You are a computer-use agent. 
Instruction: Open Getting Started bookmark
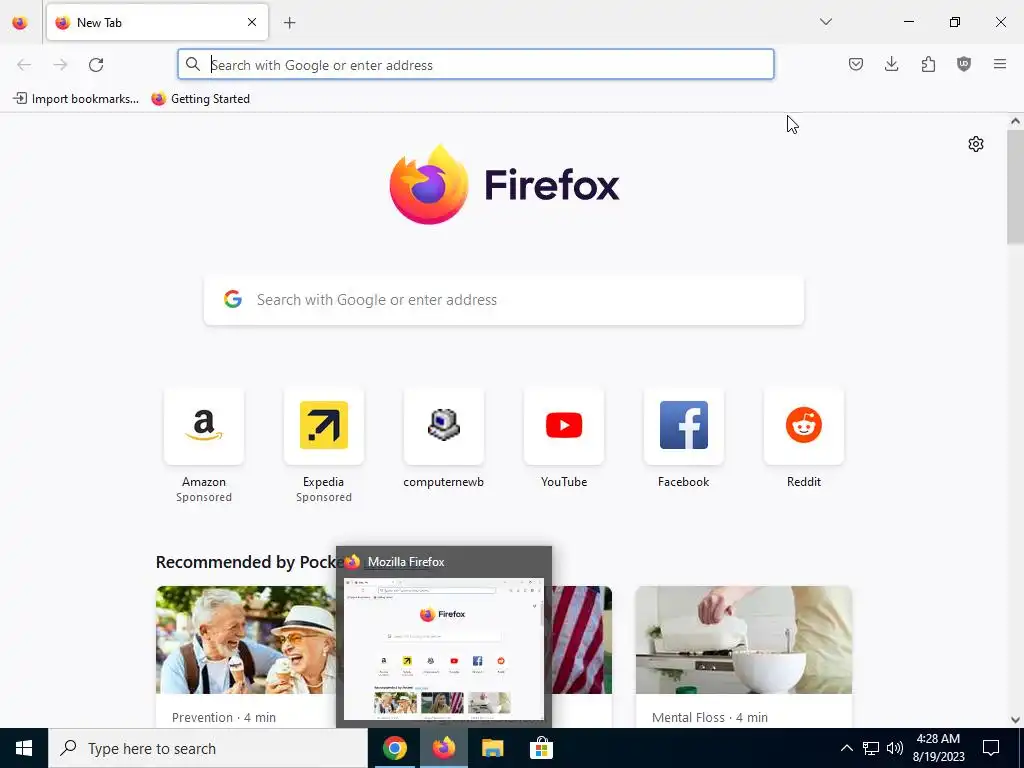coord(200,99)
